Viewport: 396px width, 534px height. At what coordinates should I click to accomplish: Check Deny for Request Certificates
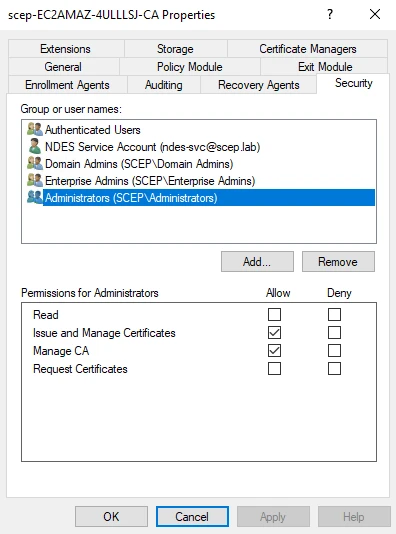(x=334, y=369)
